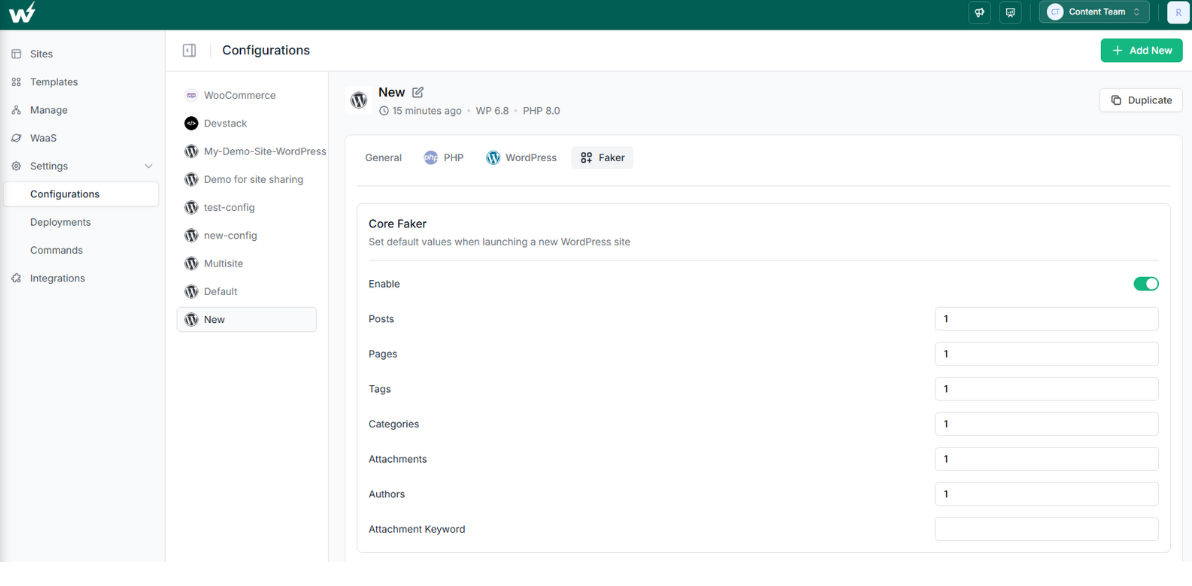Click the Pages count field
The image size is (1192, 586).
click(x=1047, y=354)
